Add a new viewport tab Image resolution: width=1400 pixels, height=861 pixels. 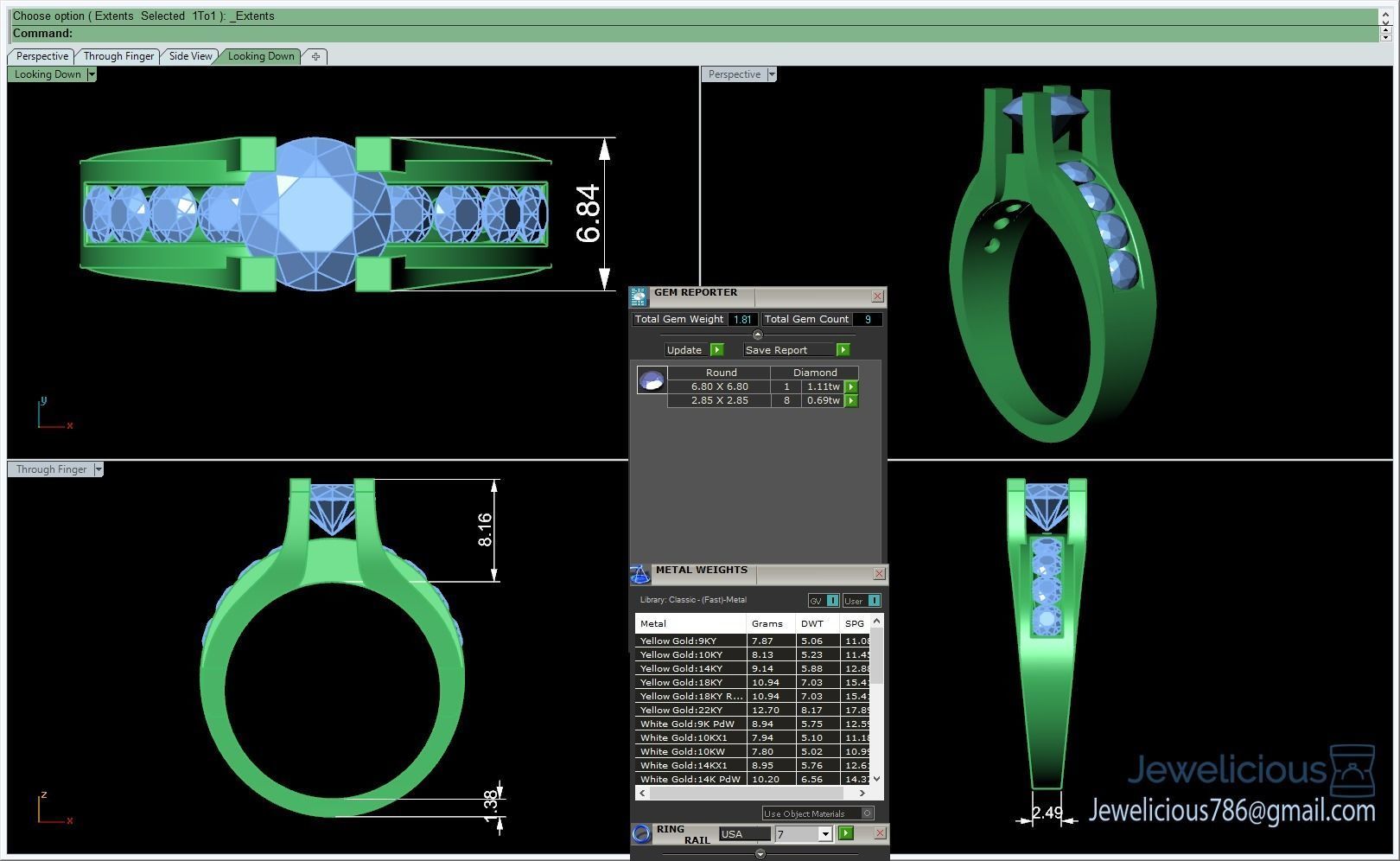point(315,56)
